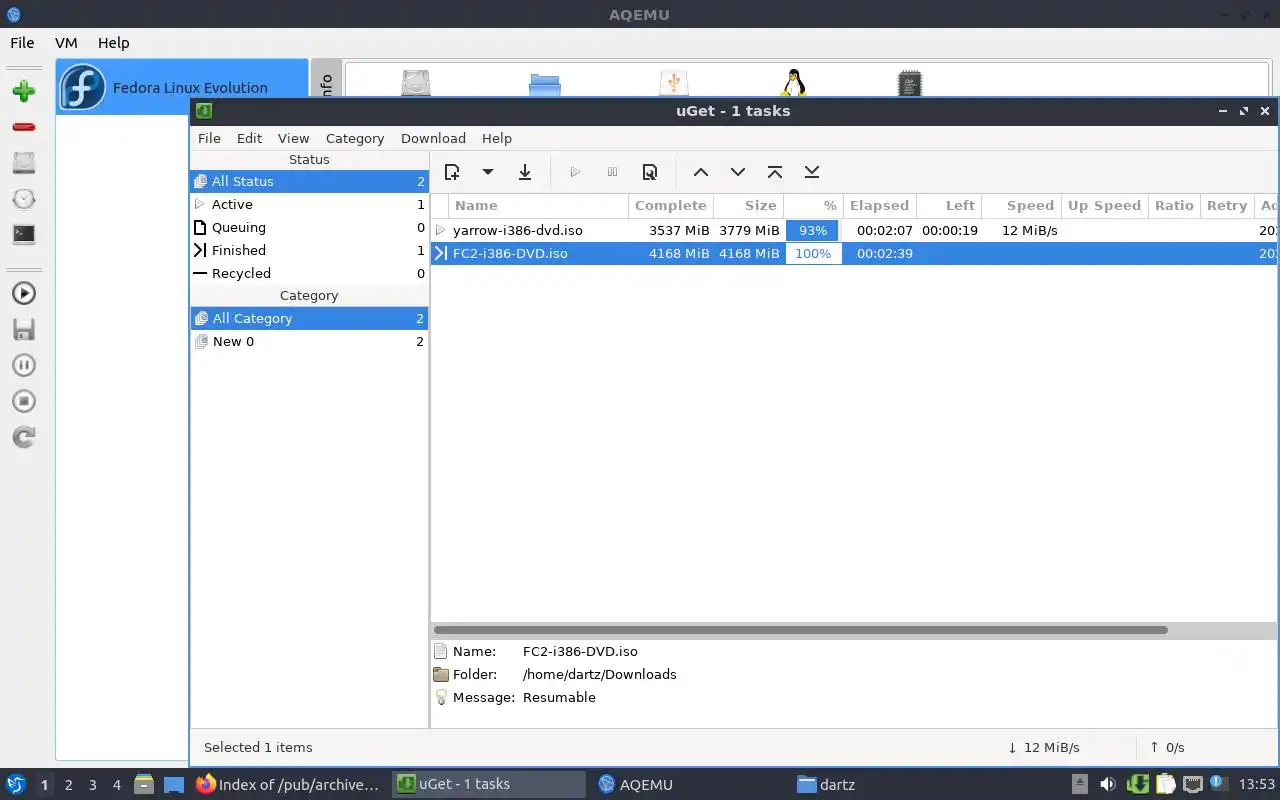Viewport: 1280px width, 800px height.
Task: Click uGet save/download-all toolbar icon
Action: [525, 172]
